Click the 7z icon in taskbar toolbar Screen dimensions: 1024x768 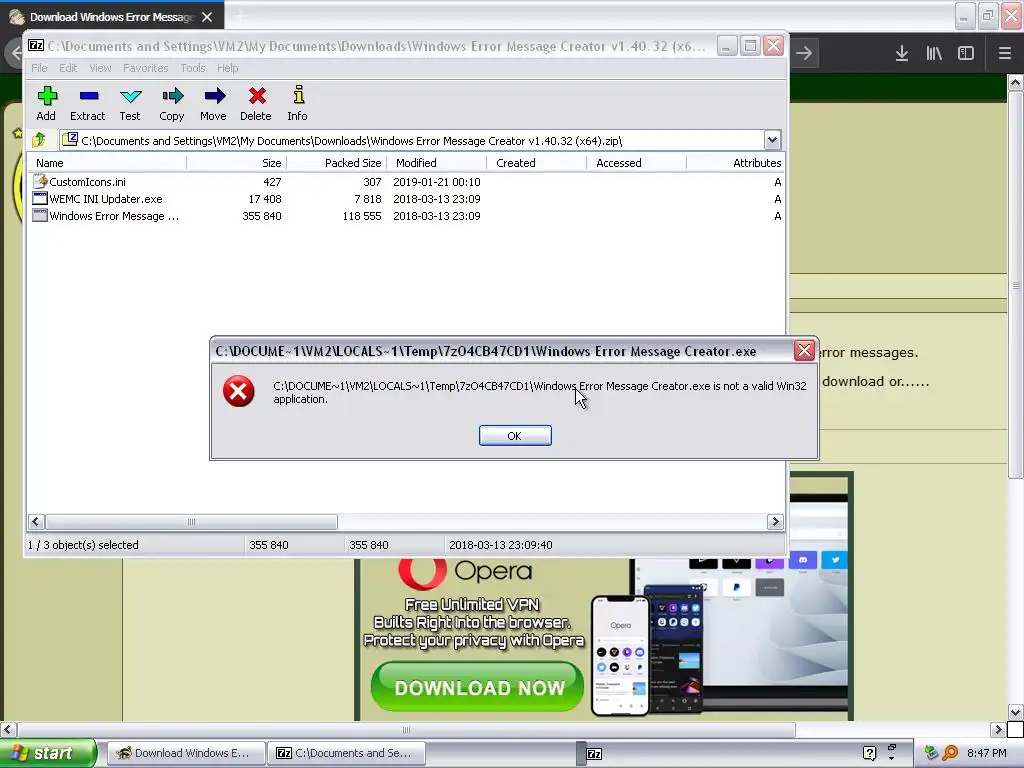(x=594, y=754)
